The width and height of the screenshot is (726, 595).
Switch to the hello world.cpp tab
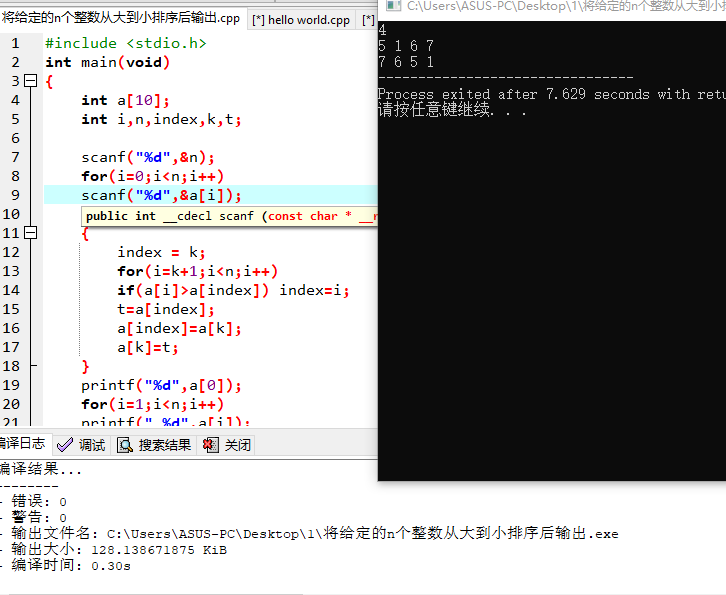(x=303, y=20)
